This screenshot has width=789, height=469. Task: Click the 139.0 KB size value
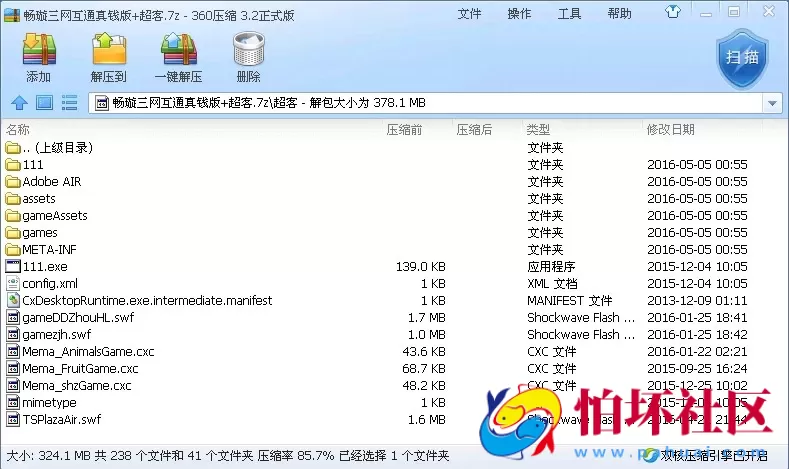pyautogui.click(x=421, y=267)
